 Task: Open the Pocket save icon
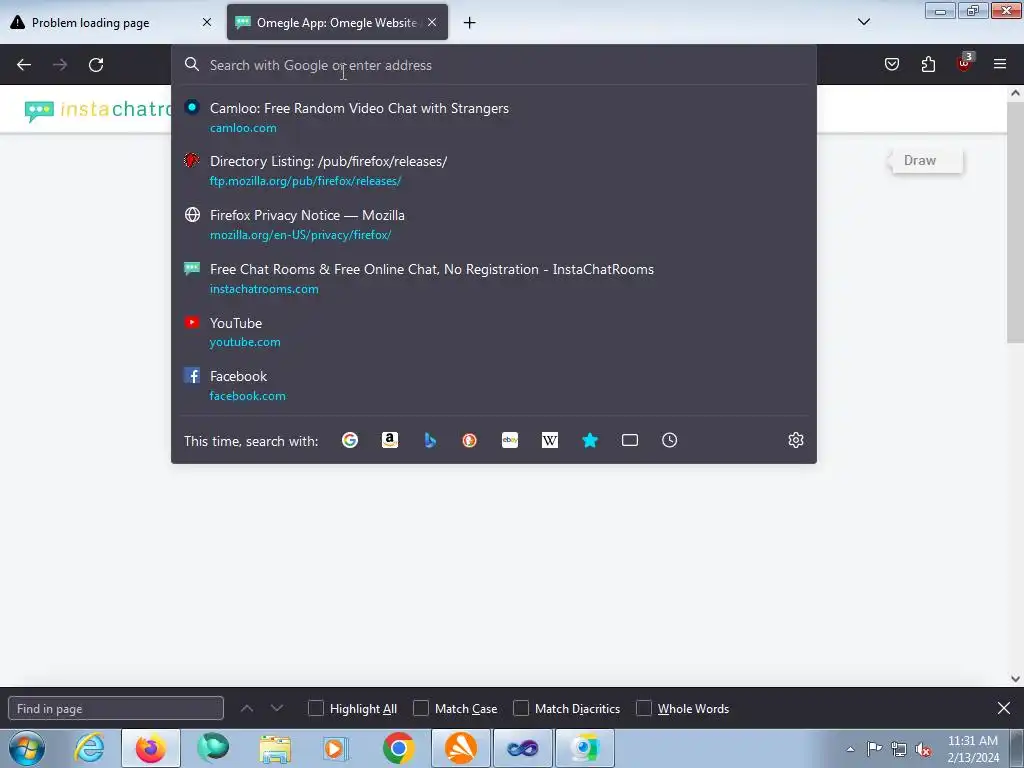(x=891, y=64)
